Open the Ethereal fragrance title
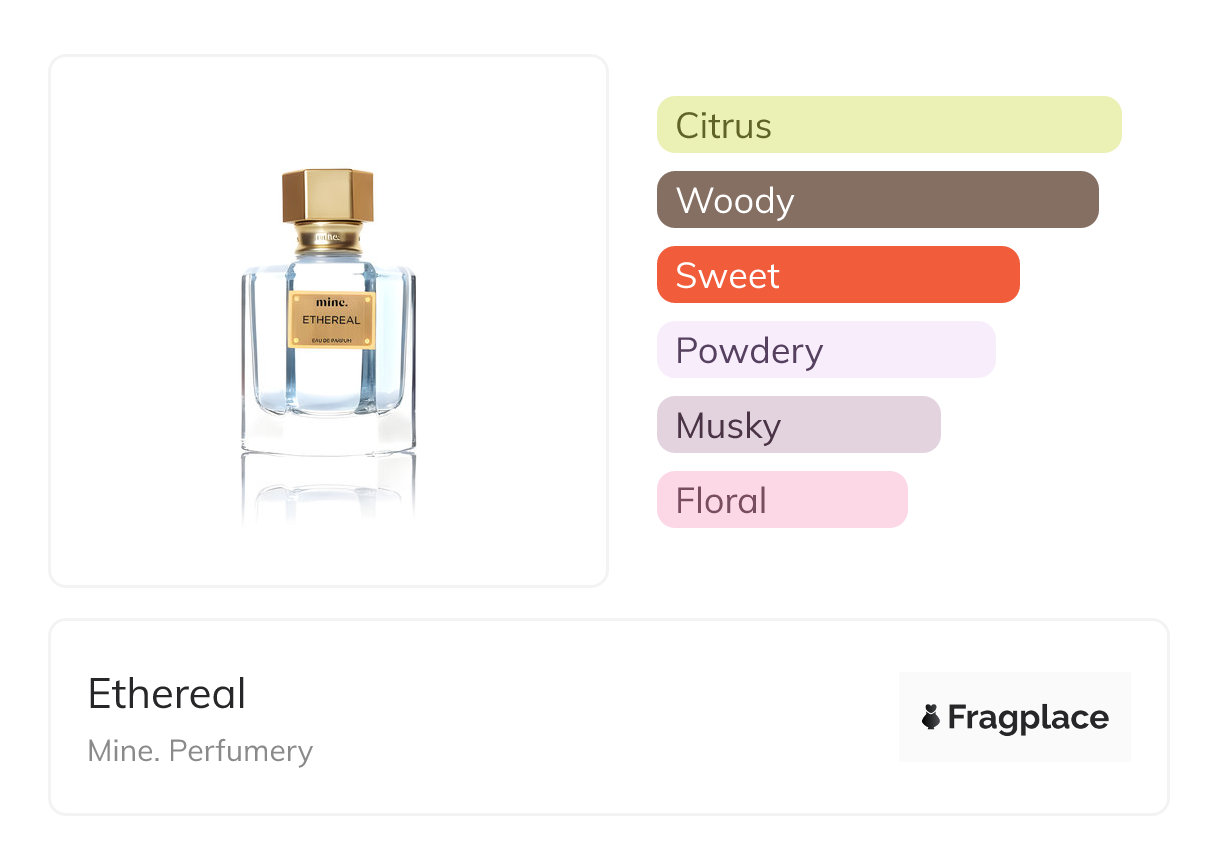Screen dimensions: 1218x864 167,693
